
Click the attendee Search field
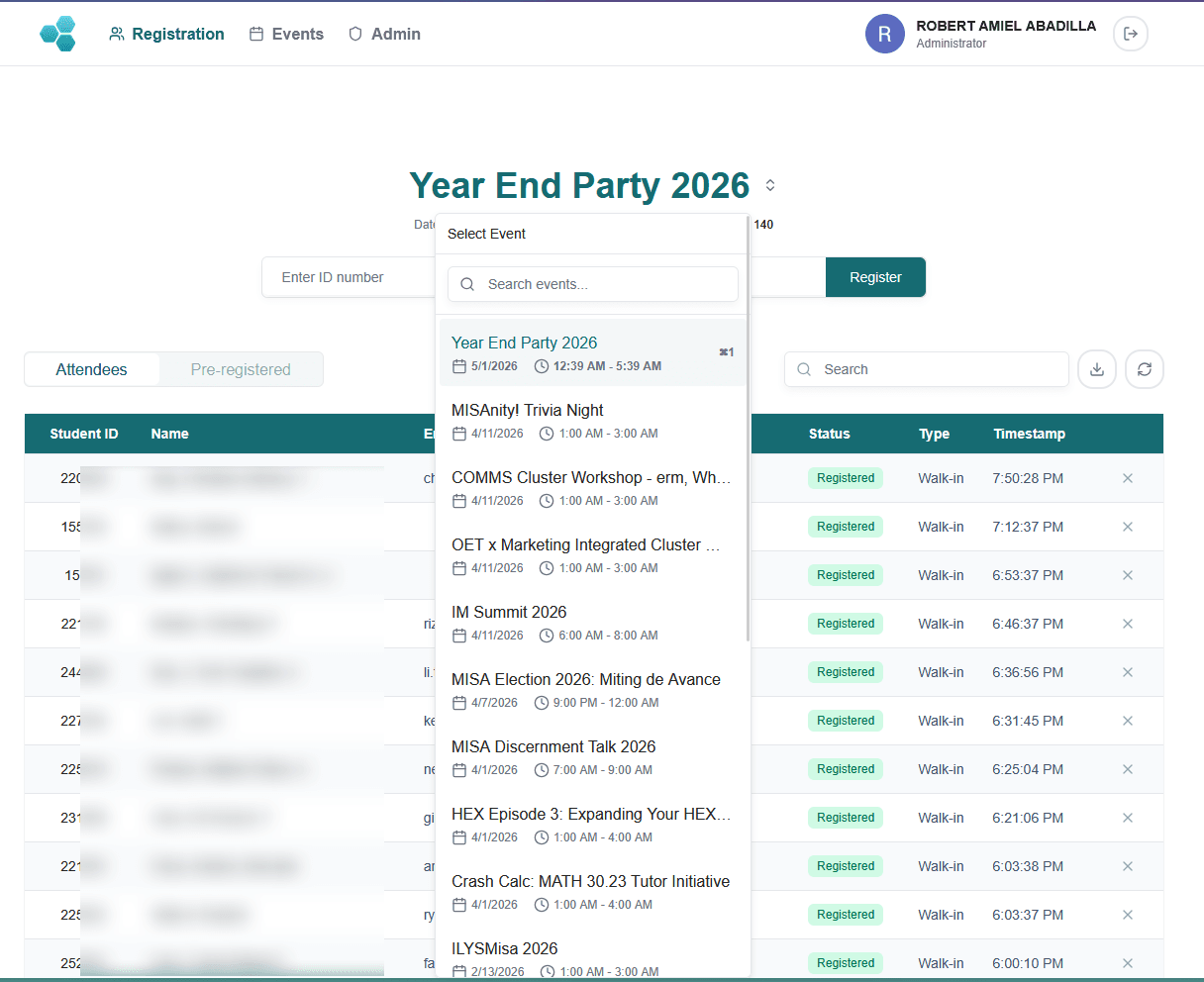927,369
